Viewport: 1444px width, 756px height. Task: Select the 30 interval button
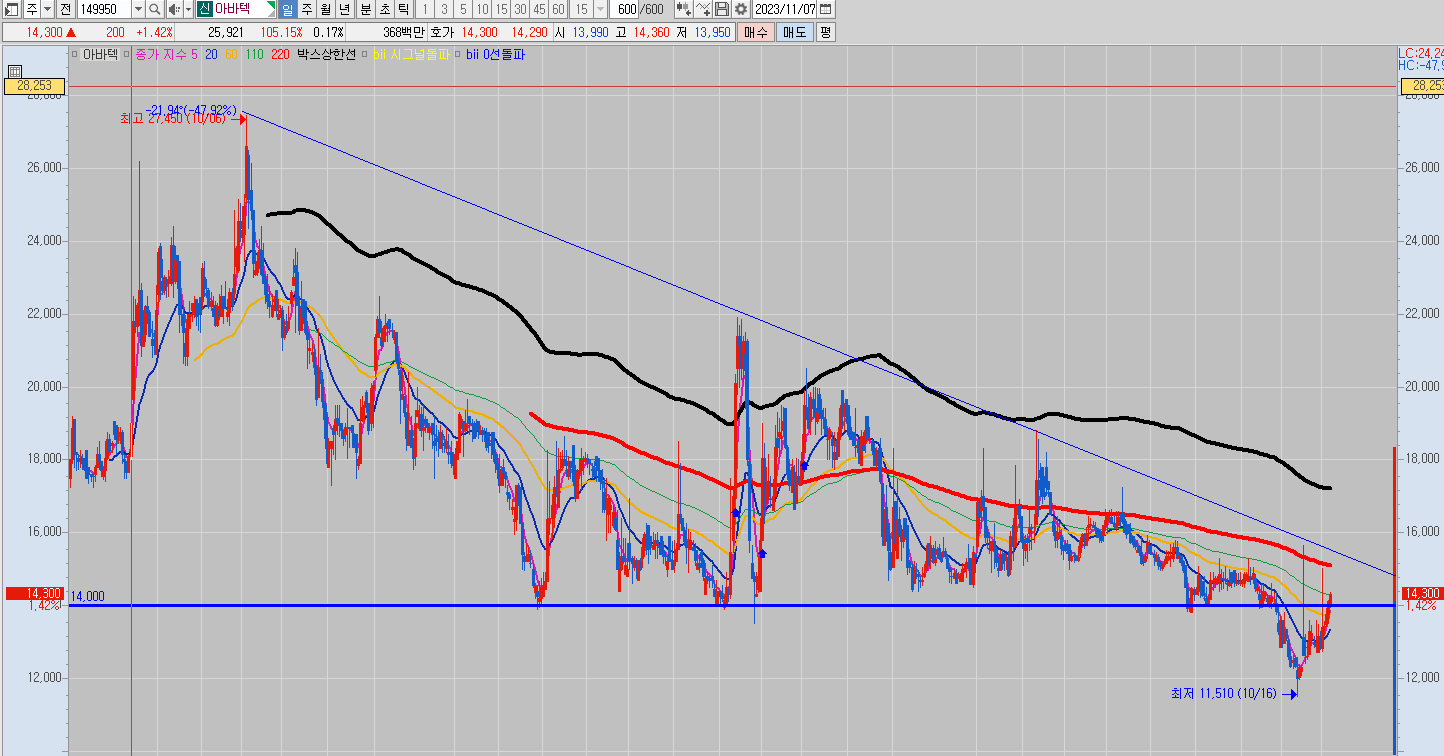pyautogui.click(x=520, y=9)
